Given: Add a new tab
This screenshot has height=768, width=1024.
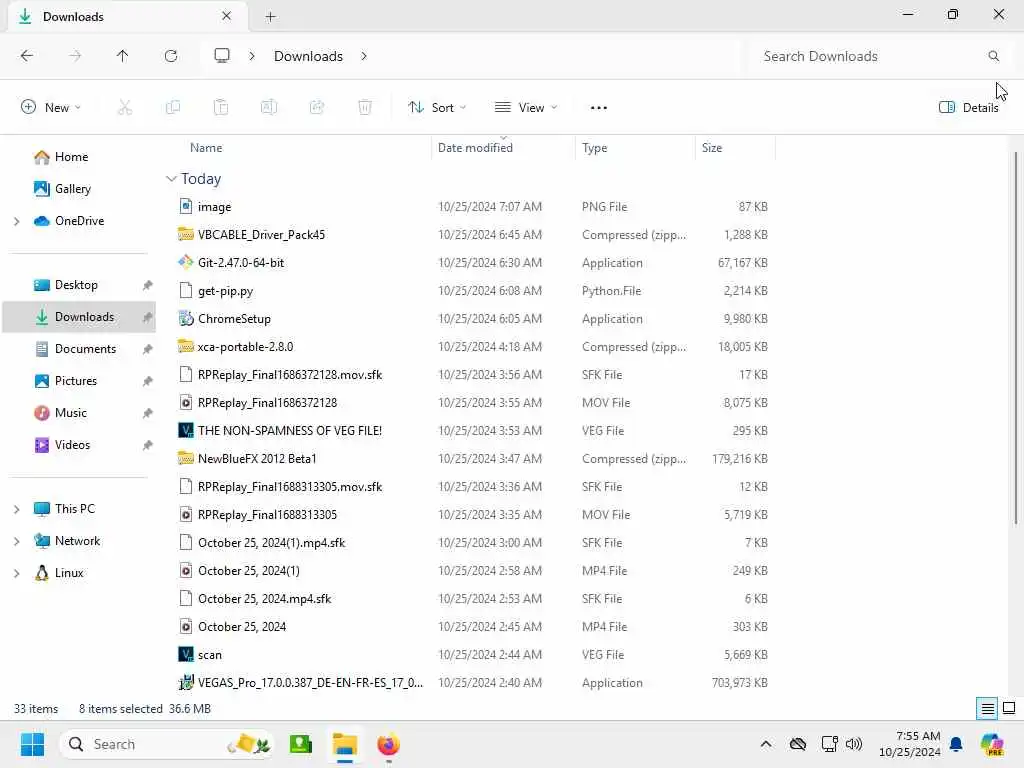Looking at the screenshot, I should (270, 17).
